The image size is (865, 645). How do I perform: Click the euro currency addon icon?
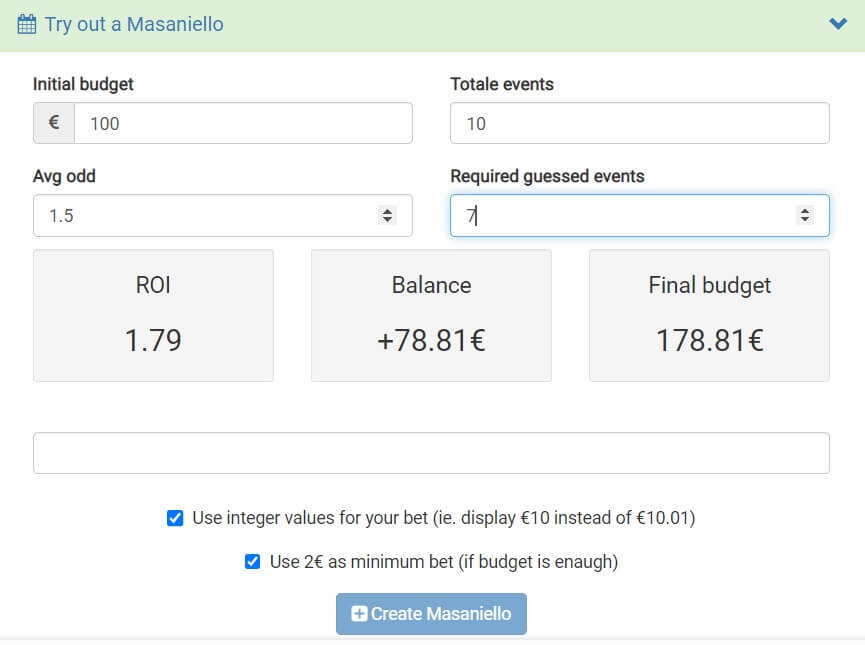54,122
